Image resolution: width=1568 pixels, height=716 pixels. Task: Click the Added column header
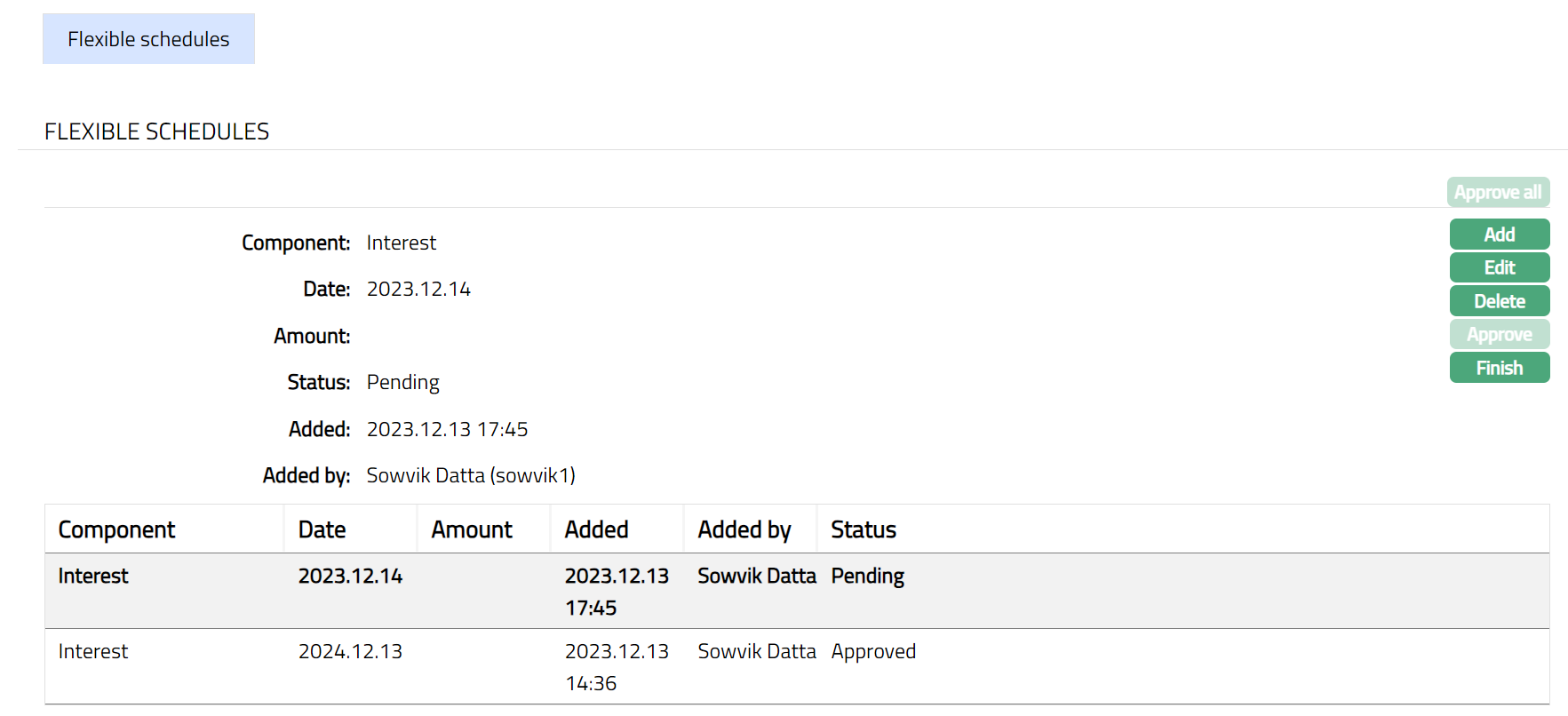coord(596,529)
